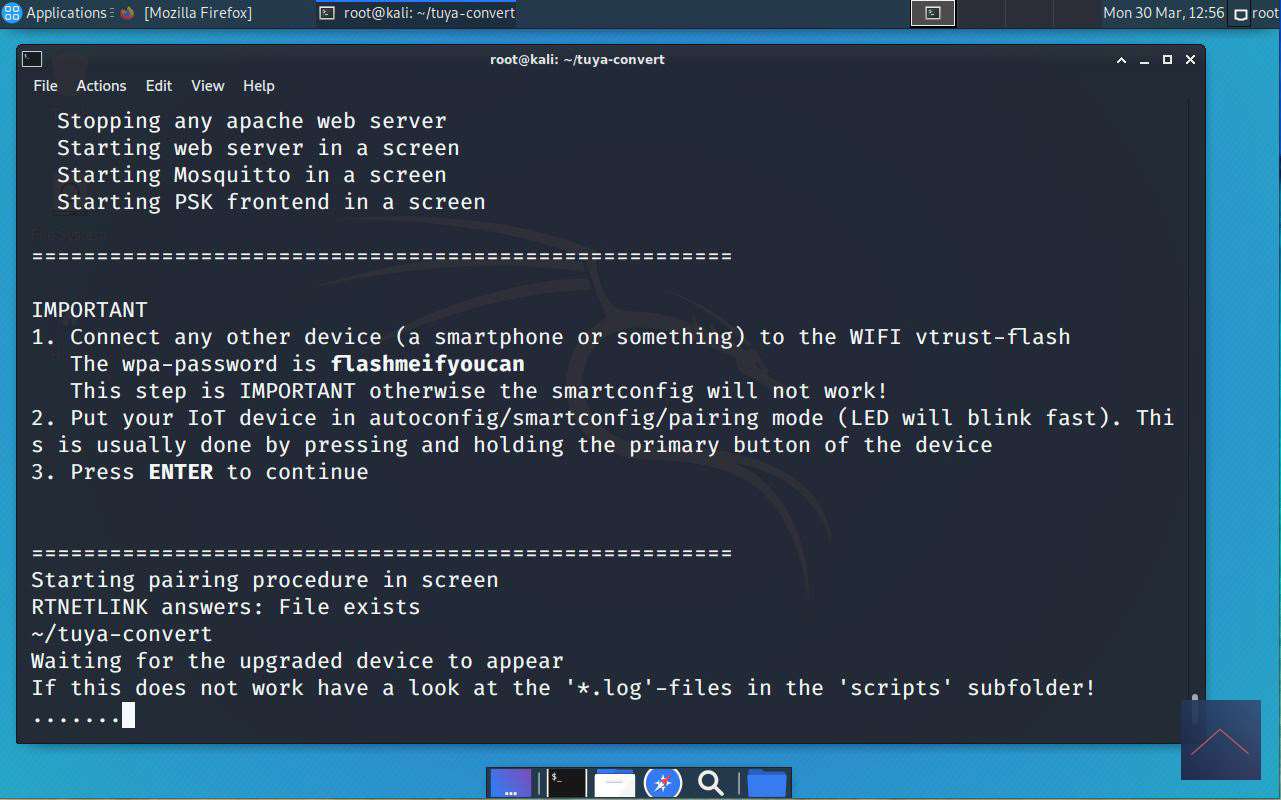Open the file manager window icon in dock
This screenshot has width=1281, height=800.
614,783
